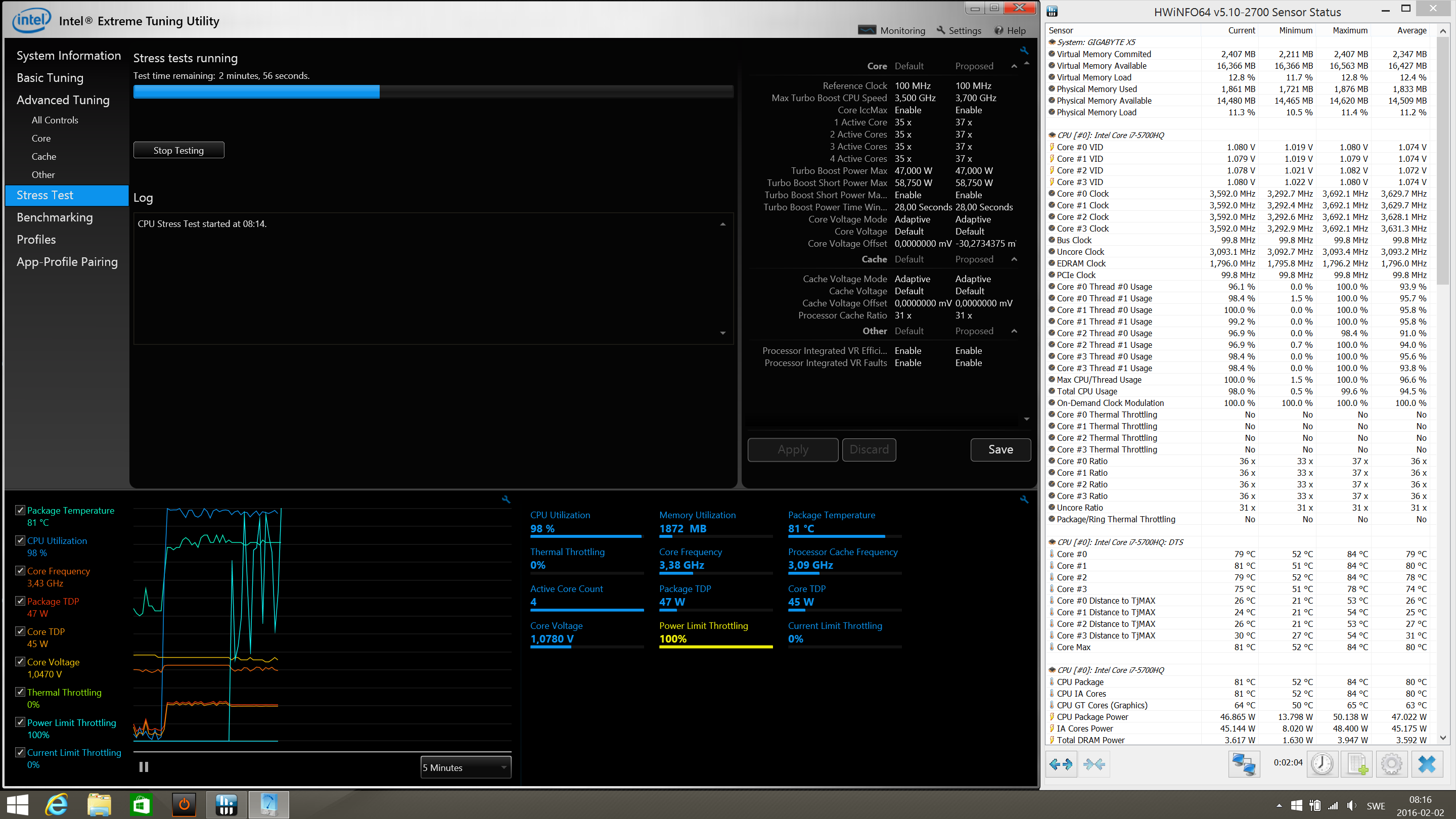Open Profiles section

[36, 239]
